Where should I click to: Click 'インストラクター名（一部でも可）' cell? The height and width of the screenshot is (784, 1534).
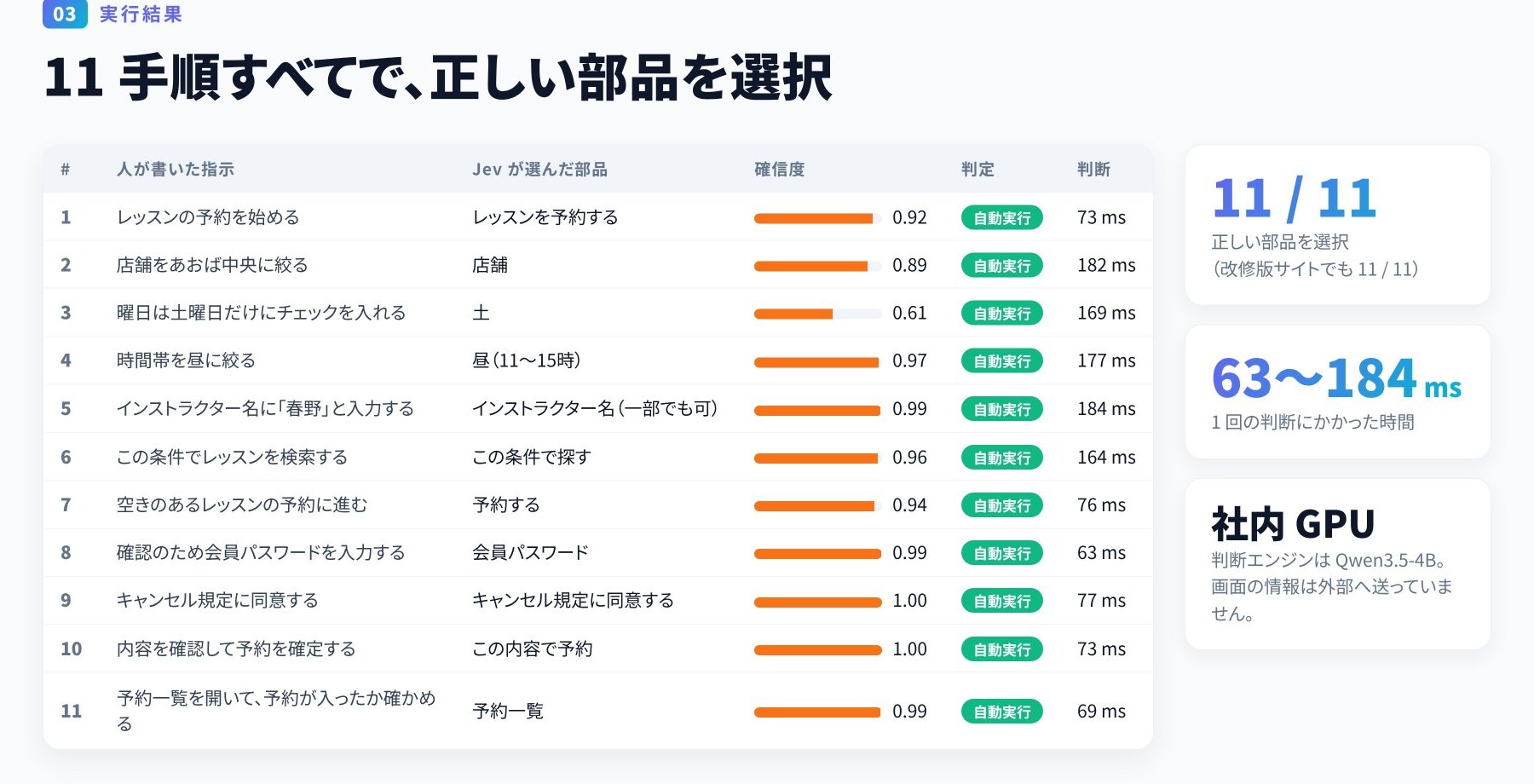coord(596,408)
